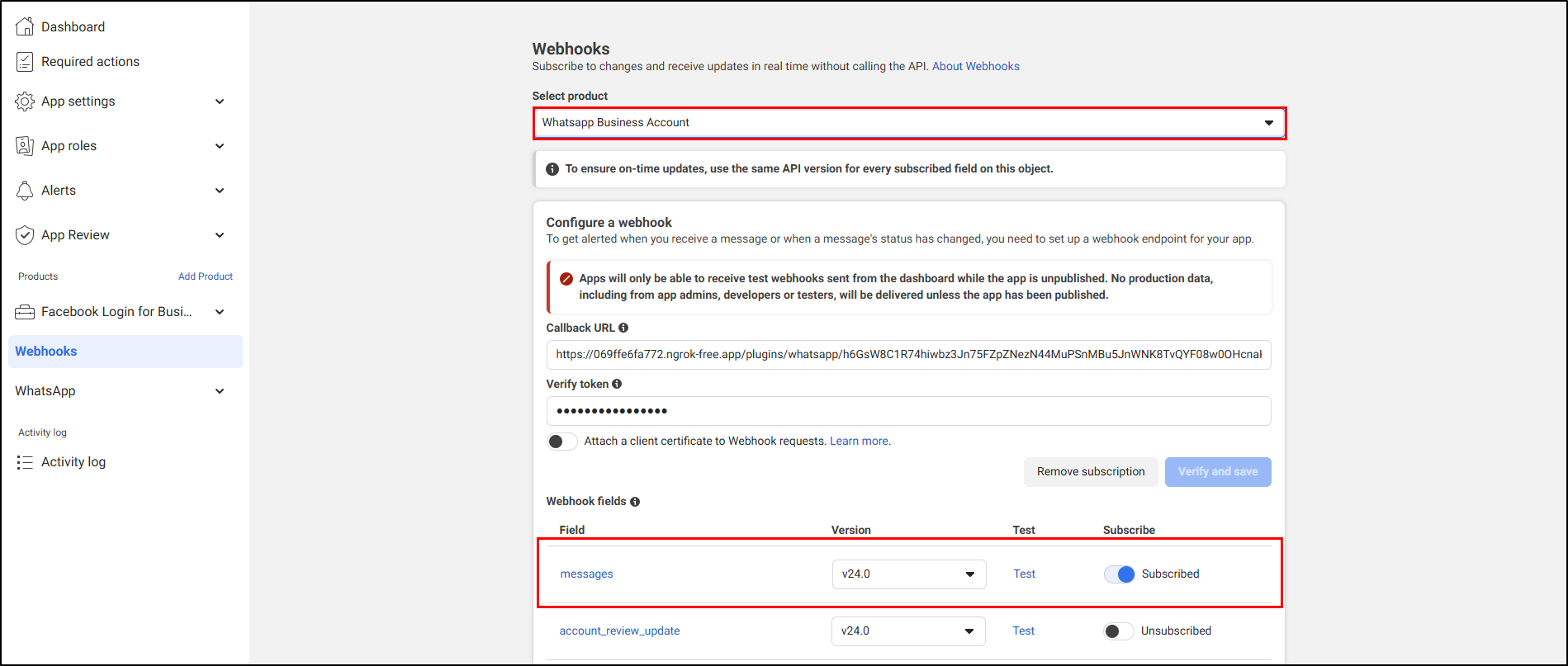Click the Verify token input field
This screenshot has height=666, width=1568.
(908, 411)
